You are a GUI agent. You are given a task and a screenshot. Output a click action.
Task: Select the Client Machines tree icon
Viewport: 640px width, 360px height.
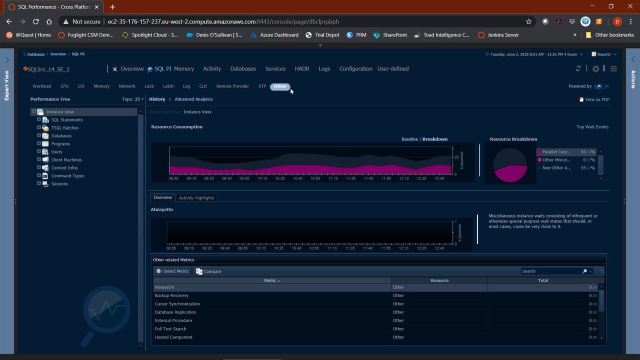pyautogui.click(x=45, y=160)
